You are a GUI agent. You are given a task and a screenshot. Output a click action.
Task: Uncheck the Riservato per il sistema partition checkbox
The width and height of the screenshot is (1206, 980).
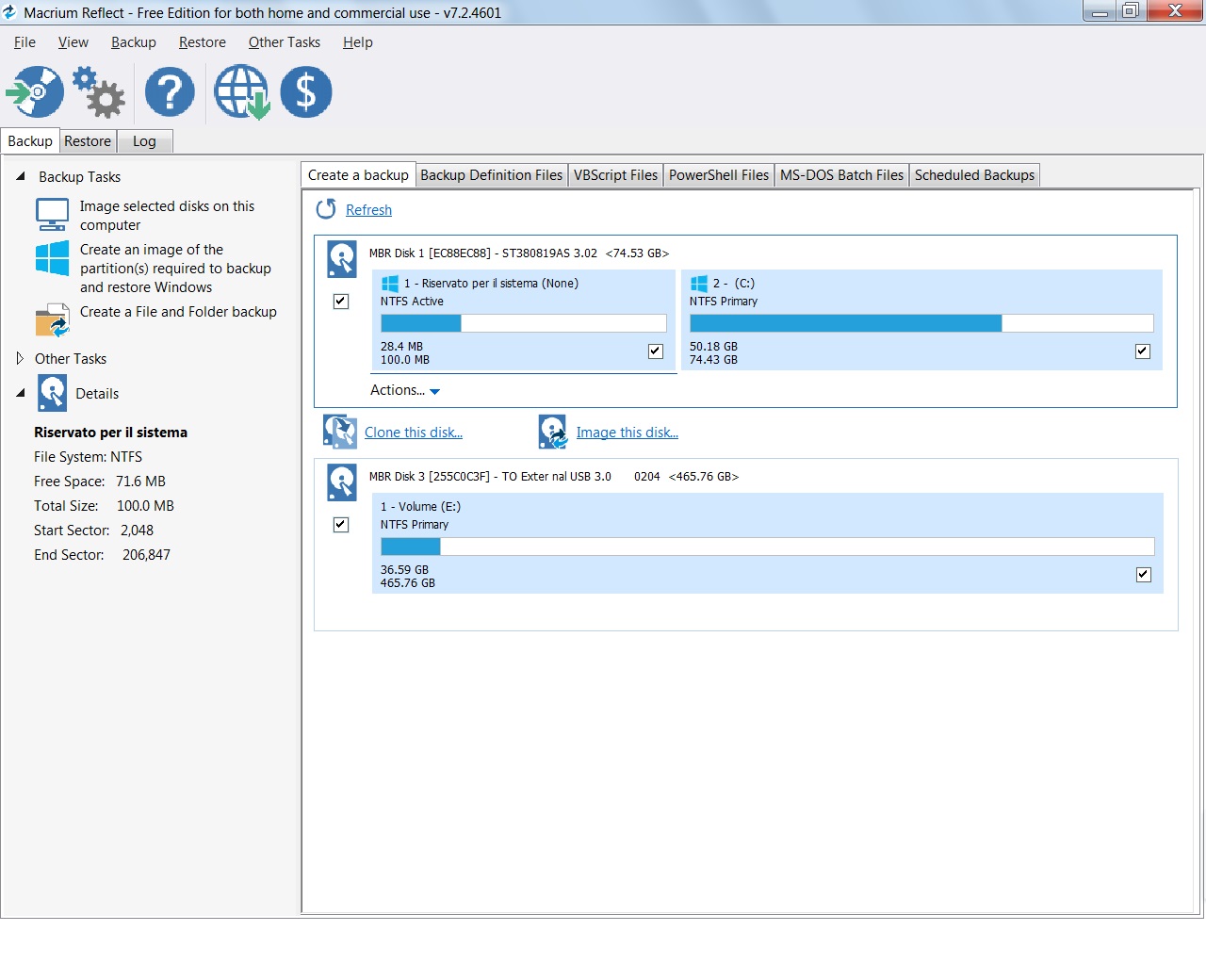pyautogui.click(x=656, y=351)
